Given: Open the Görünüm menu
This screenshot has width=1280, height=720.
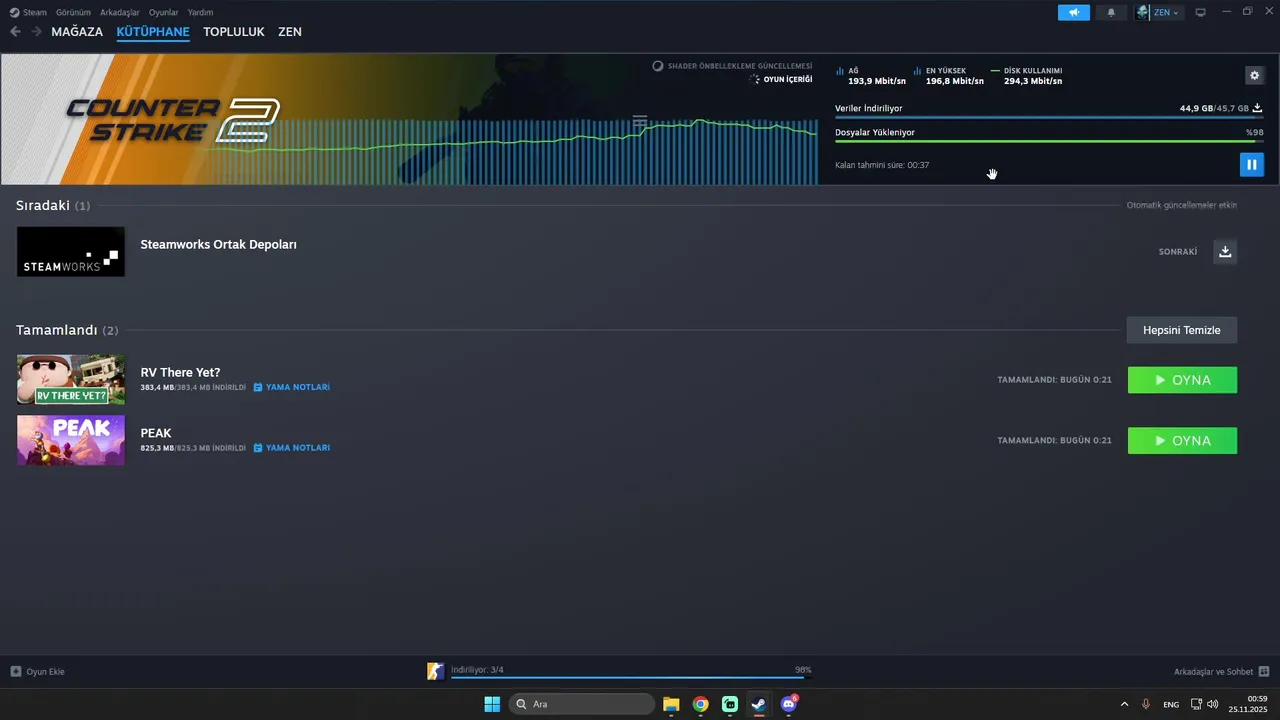Looking at the screenshot, I should (x=73, y=12).
